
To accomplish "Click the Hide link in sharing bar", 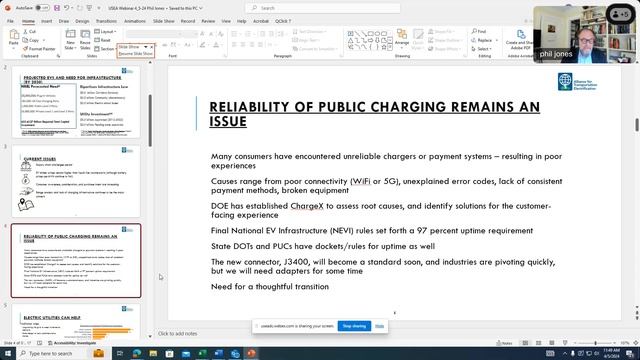I will pyautogui.click(x=379, y=326).
